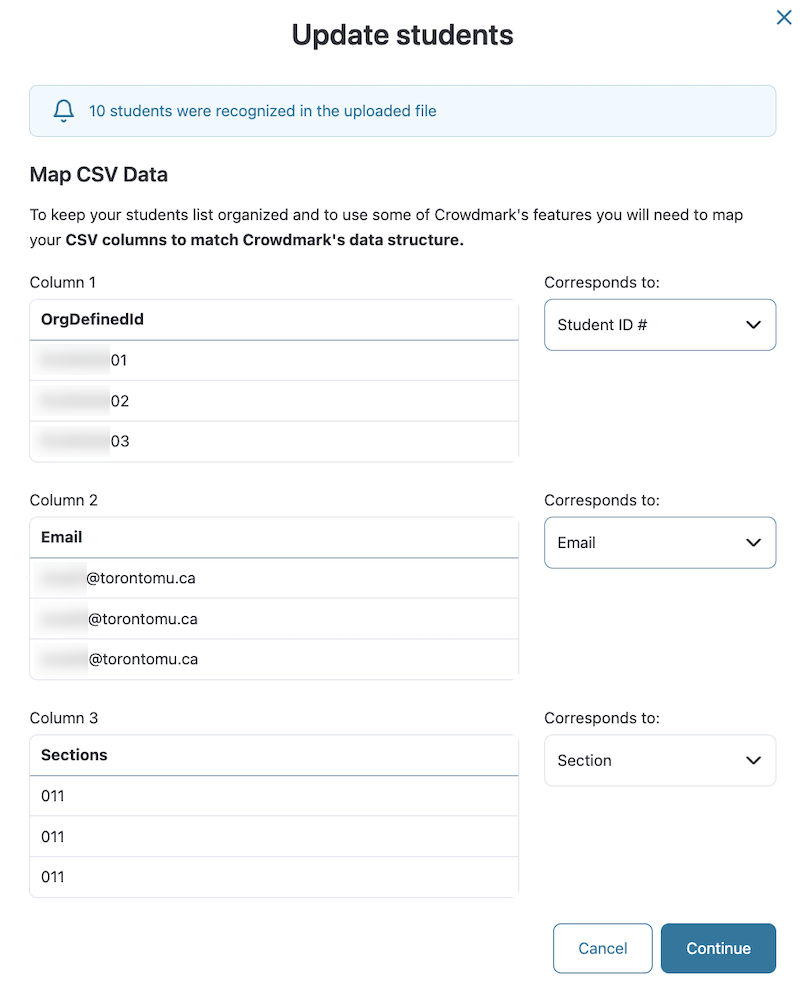Image resolution: width=800 pixels, height=994 pixels.
Task: Click the Column 3 label
Action: (64, 719)
